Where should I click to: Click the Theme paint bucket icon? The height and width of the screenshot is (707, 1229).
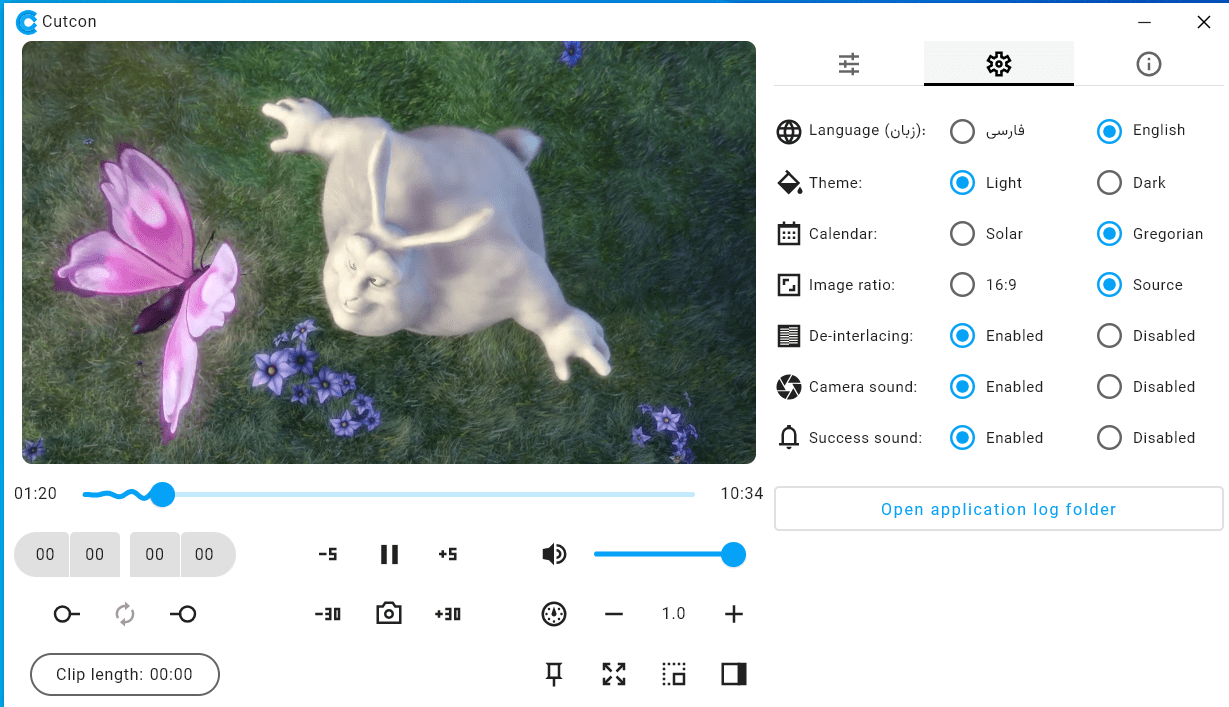point(790,183)
